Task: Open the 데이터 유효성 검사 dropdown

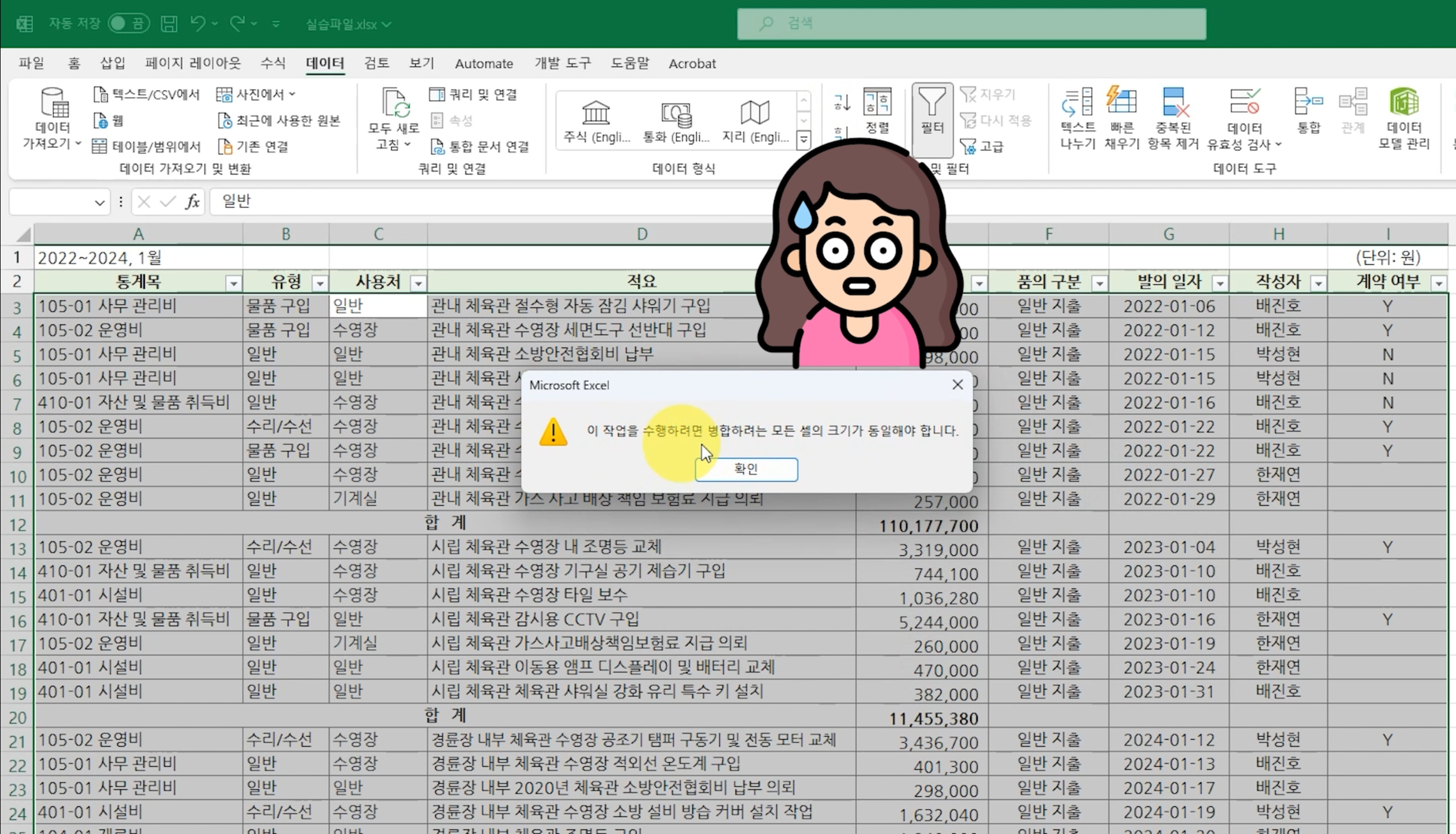Action: click(1278, 144)
